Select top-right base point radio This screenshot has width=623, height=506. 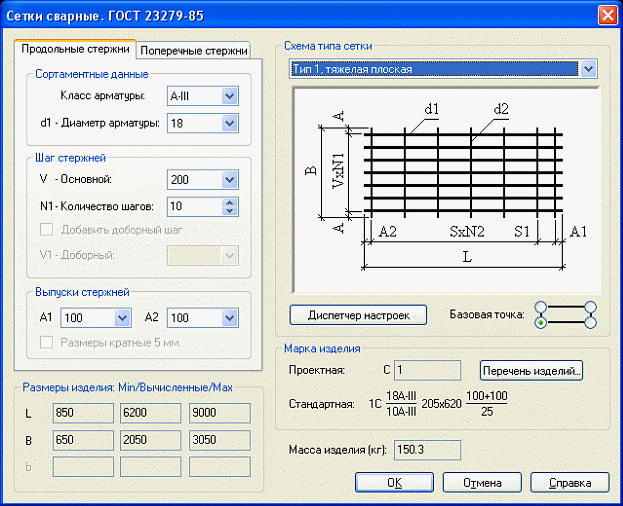(x=591, y=307)
